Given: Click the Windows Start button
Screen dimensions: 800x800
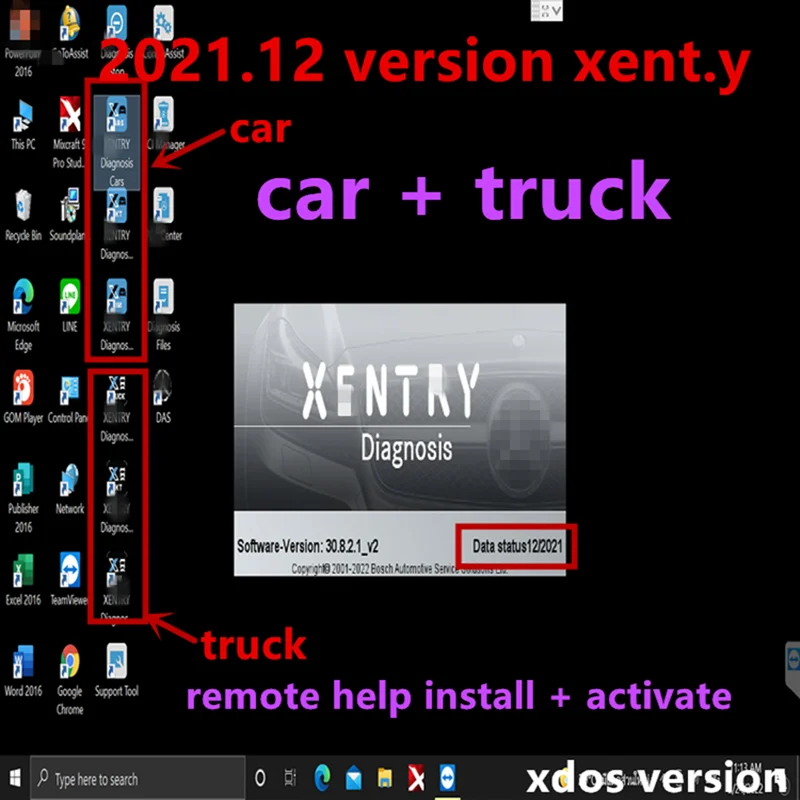Looking at the screenshot, I should click(15, 779).
